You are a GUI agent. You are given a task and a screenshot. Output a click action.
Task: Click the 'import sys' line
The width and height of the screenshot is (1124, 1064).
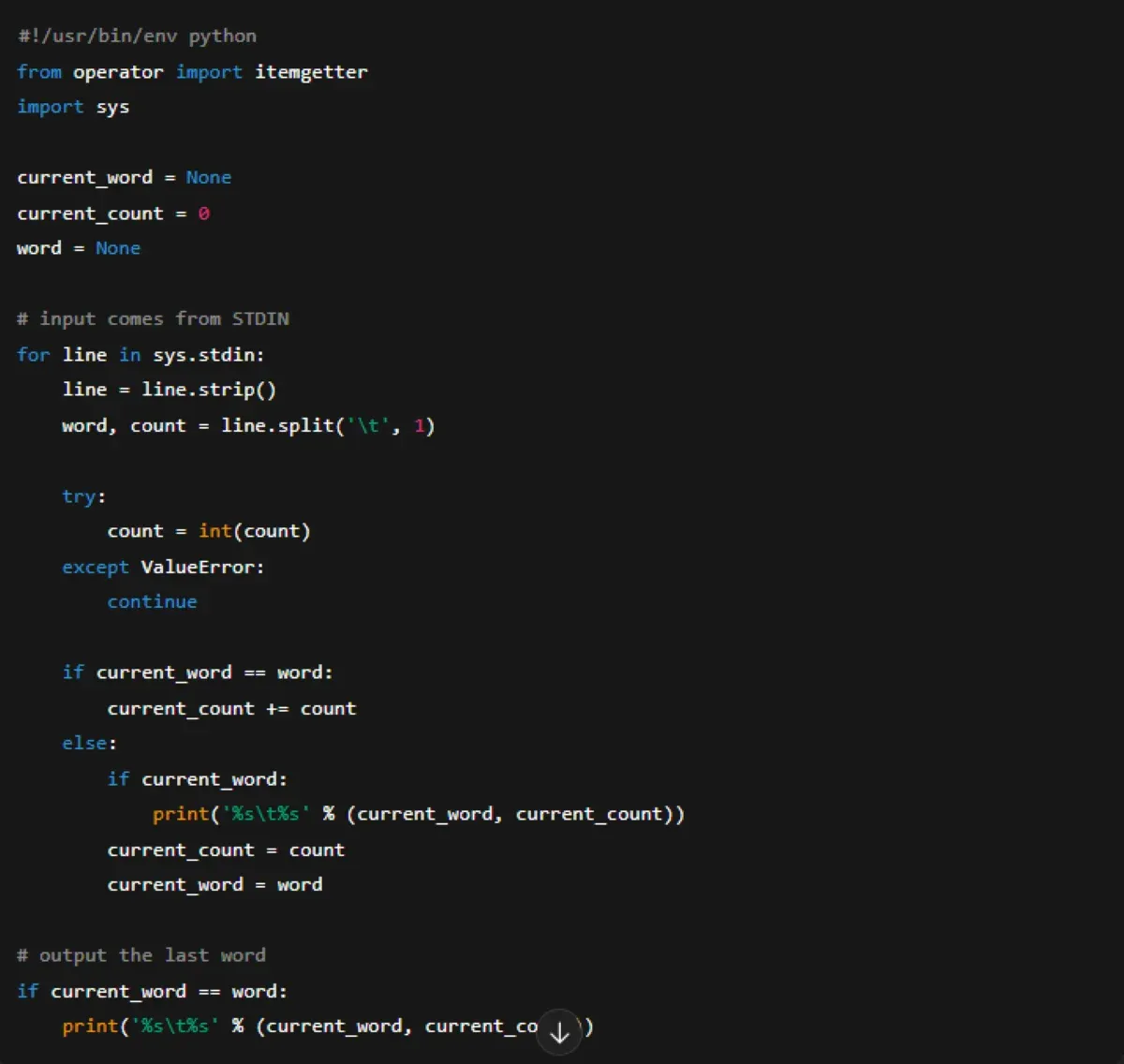click(72, 106)
